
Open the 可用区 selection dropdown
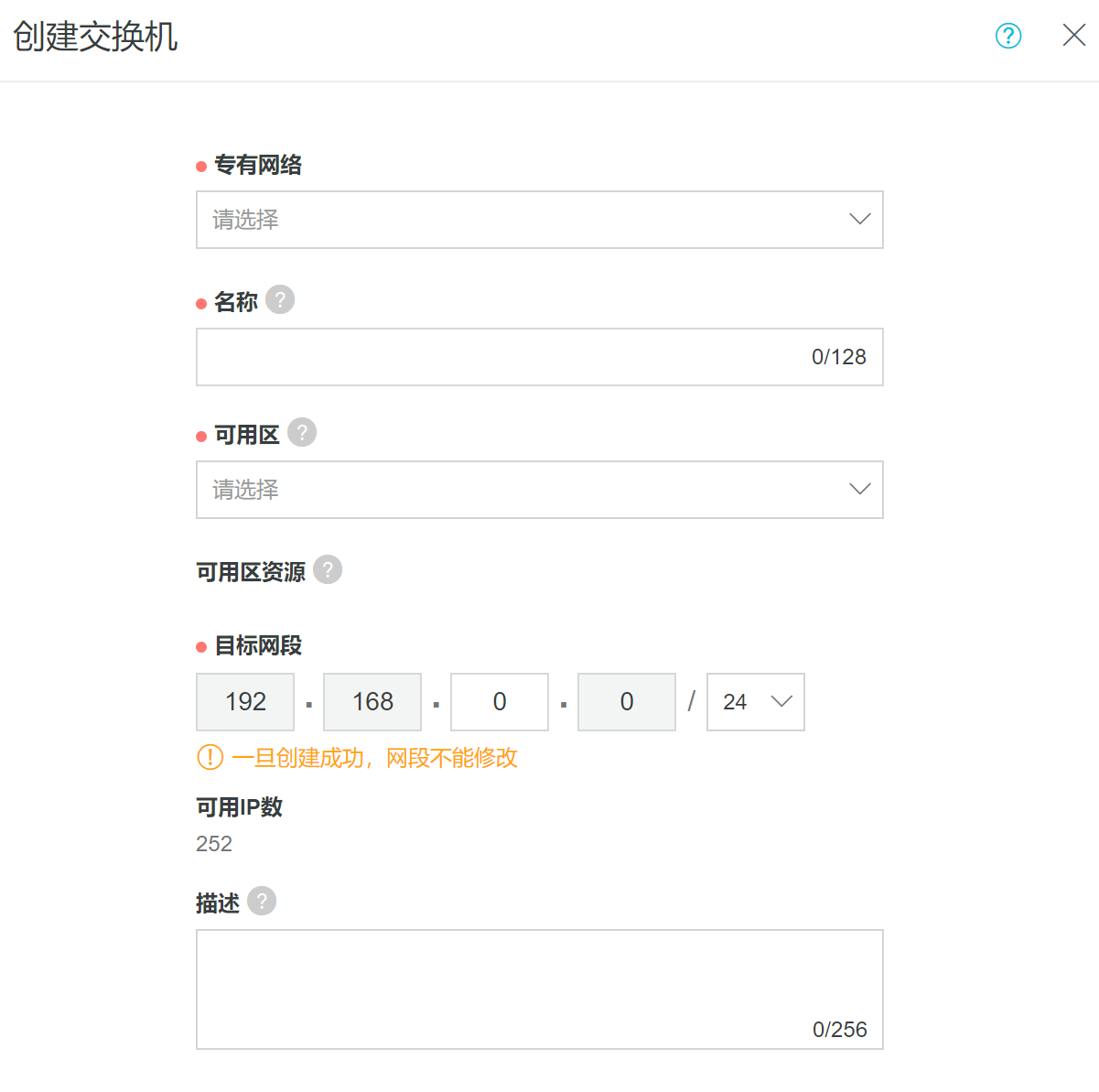[x=539, y=490]
